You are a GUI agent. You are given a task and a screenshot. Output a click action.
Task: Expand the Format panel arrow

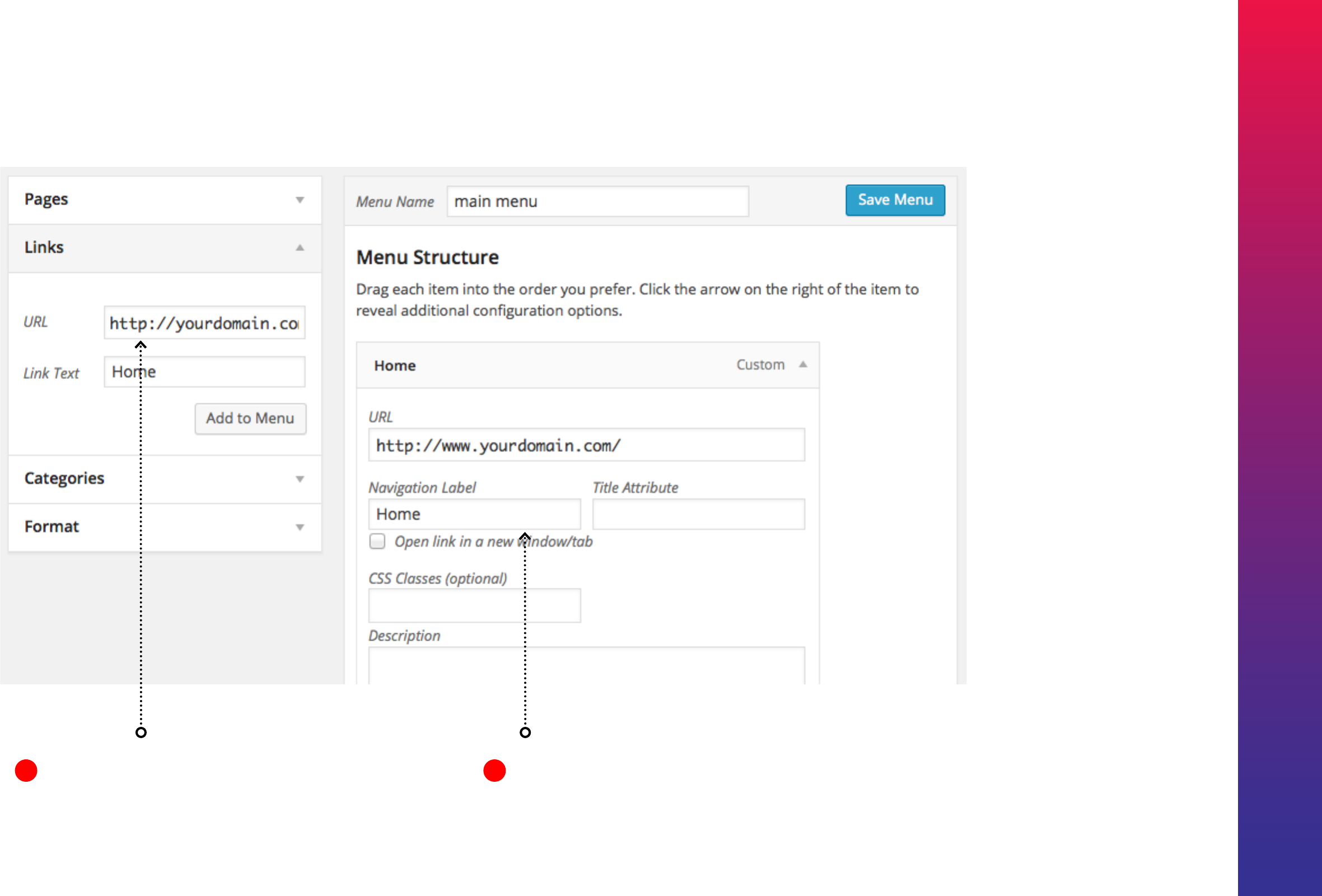[300, 528]
